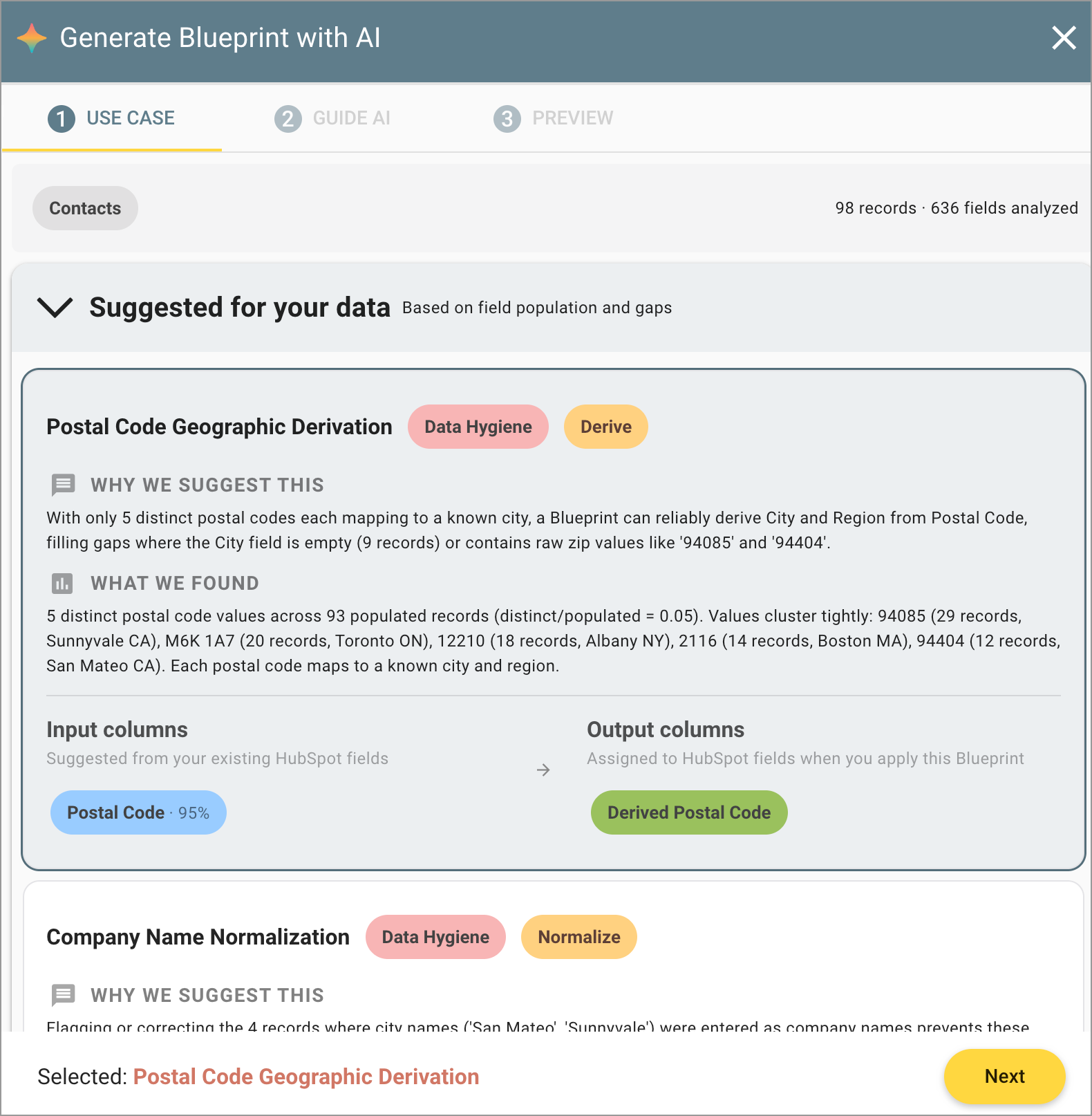Click the step number 2 circle icon

tap(288, 119)
